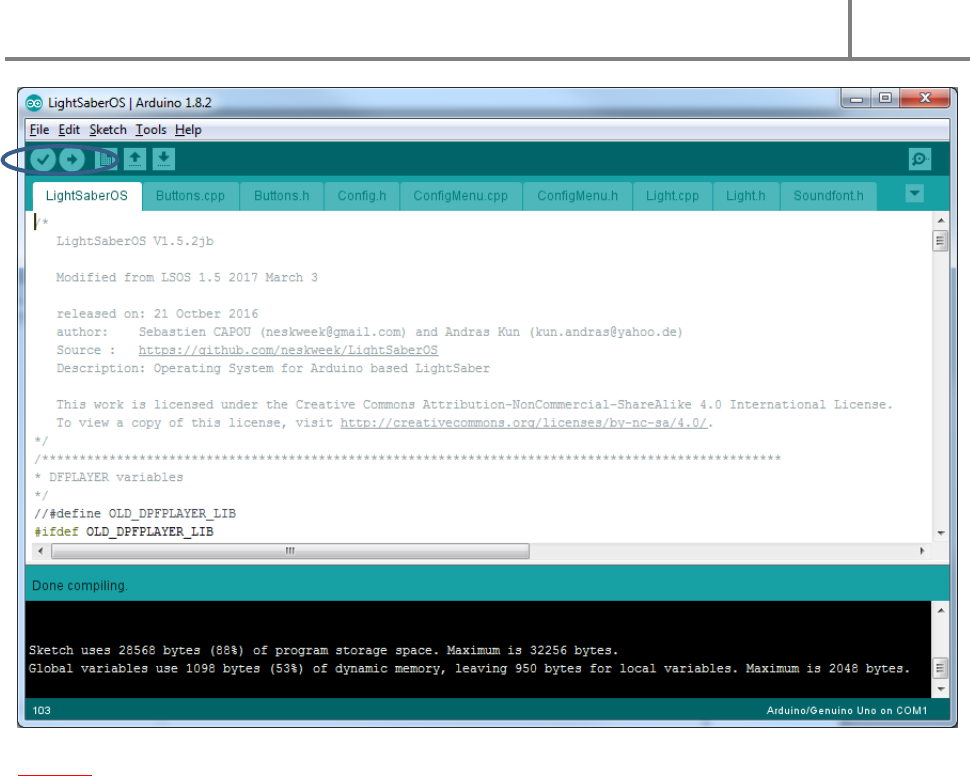Viewport: 970px width, 776px height.
Task: Click the 'Modified from LSOS 1.5' line
Action: pos(187,278)
